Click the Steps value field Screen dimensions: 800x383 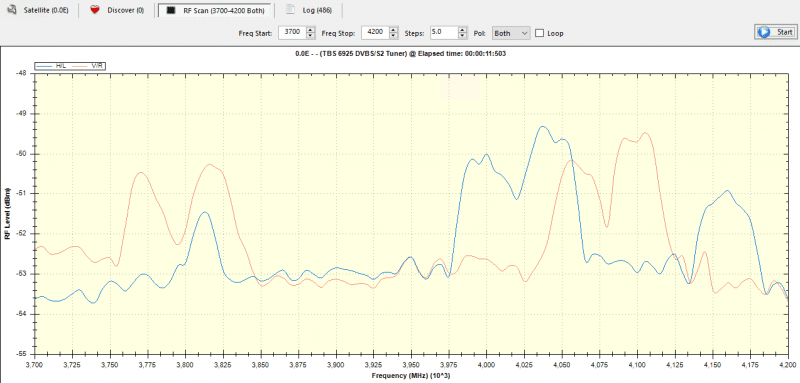(x=444, y=33)
